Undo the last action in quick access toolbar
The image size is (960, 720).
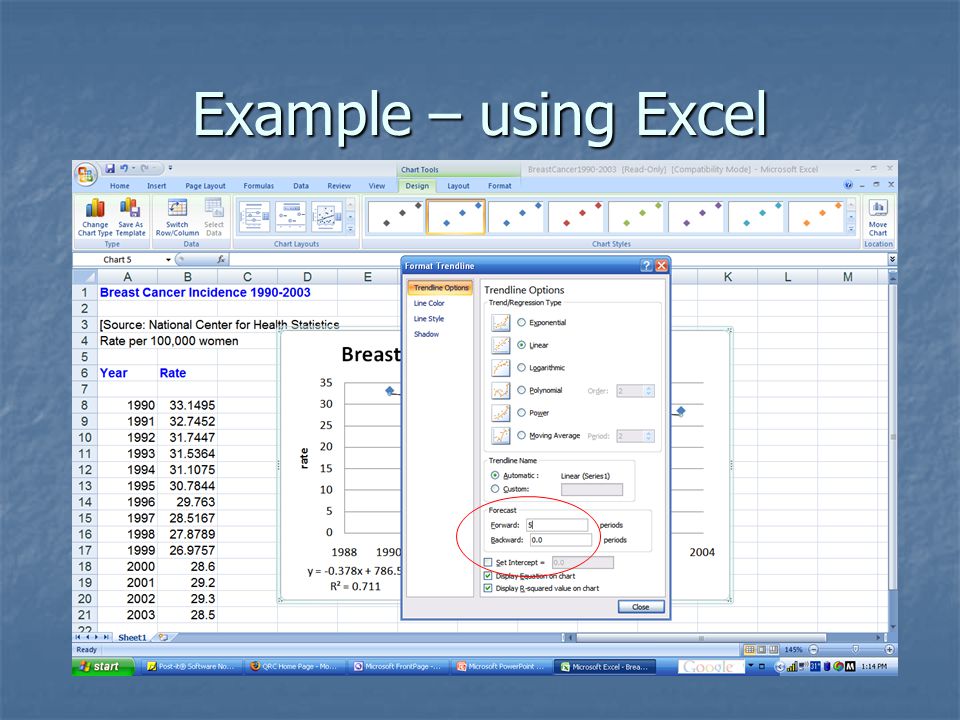pyautogui.click(x=124, y=168)
